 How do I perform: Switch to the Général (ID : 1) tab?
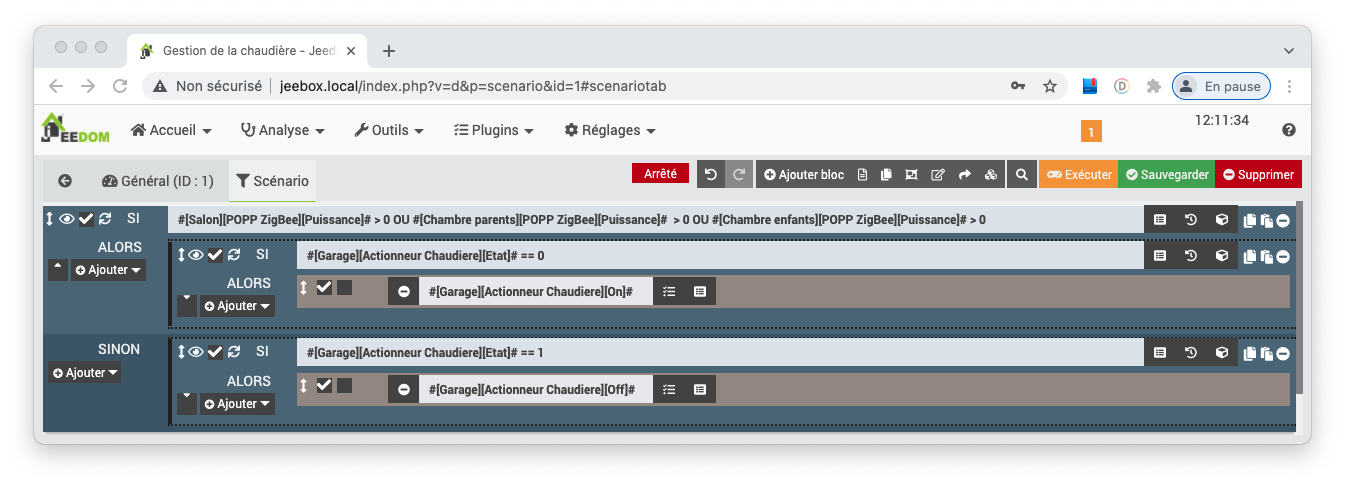click(158, 181)
